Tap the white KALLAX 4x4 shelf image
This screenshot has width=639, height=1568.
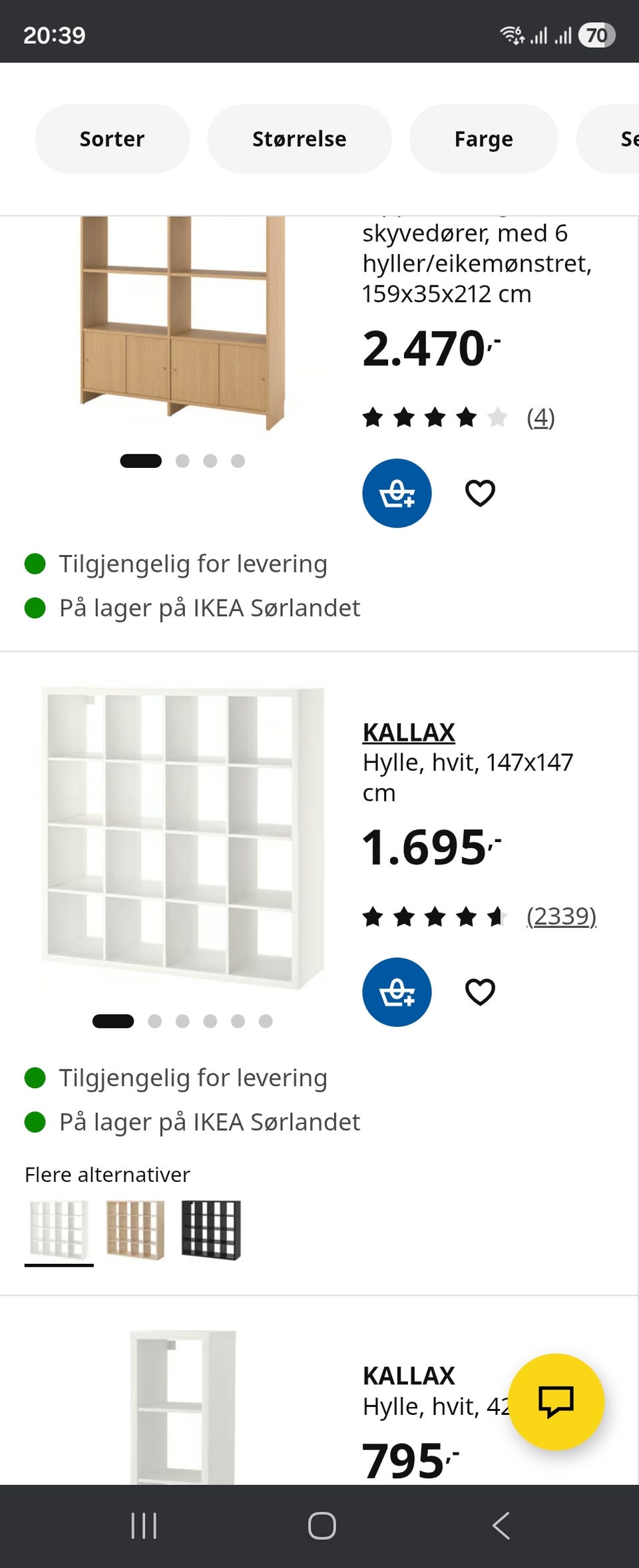[182, 837]
